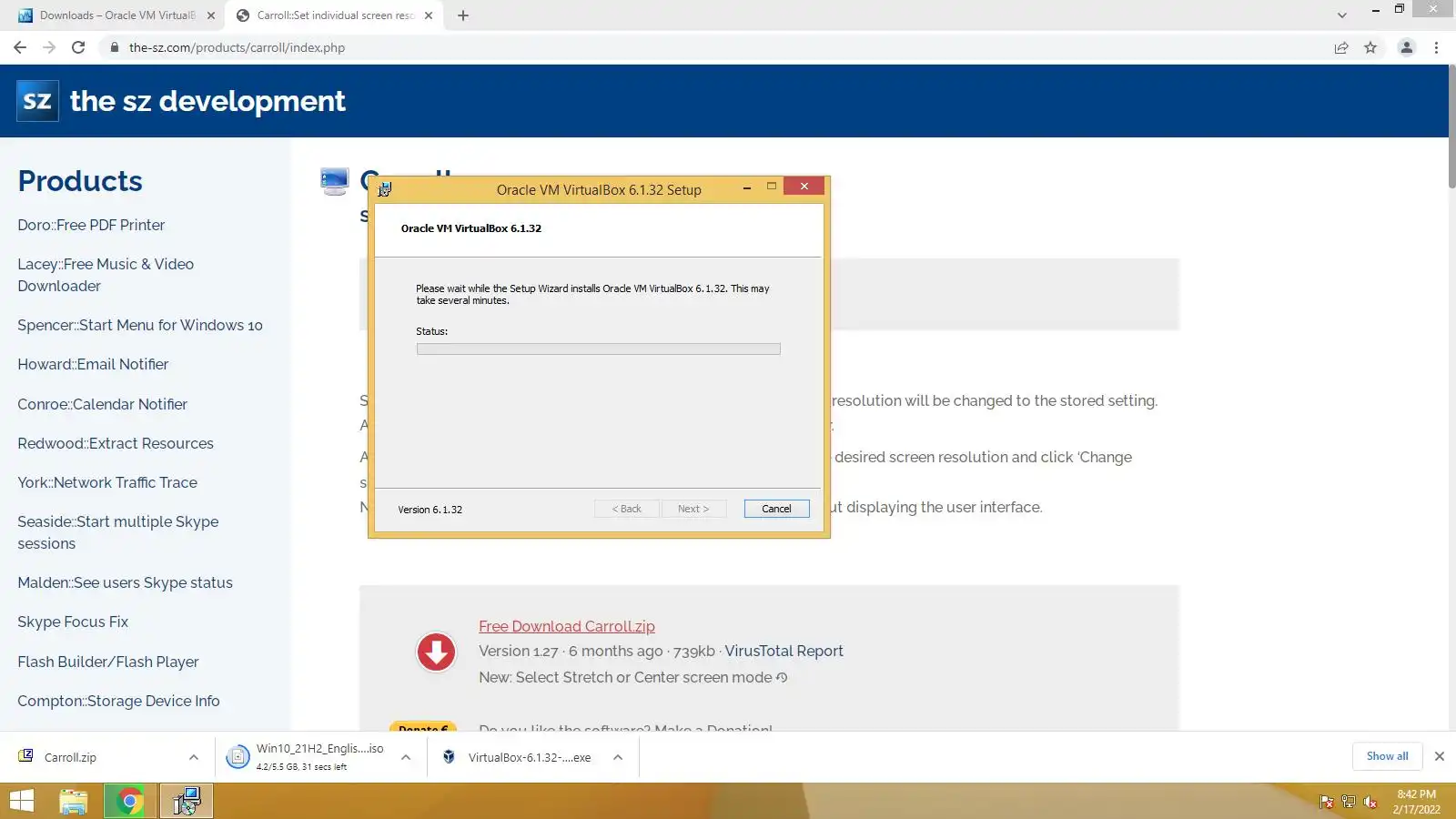Screen dimensions: 1456x819
Task: Open York::Network Traffic Trace link
Action: point(107,482)
